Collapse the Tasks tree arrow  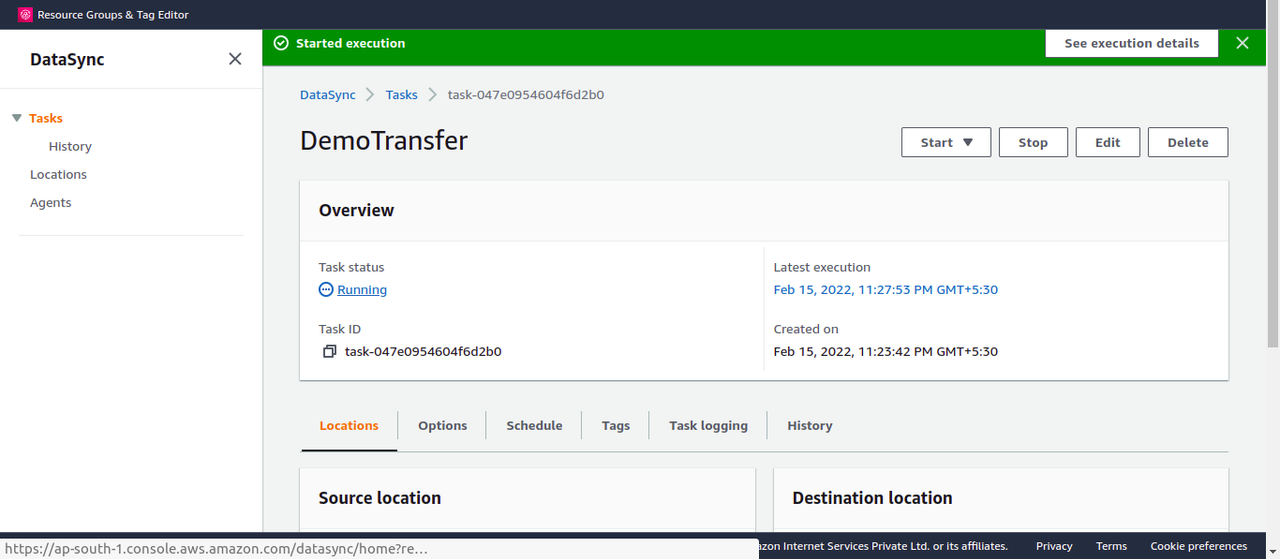click(x=16, y=118)
